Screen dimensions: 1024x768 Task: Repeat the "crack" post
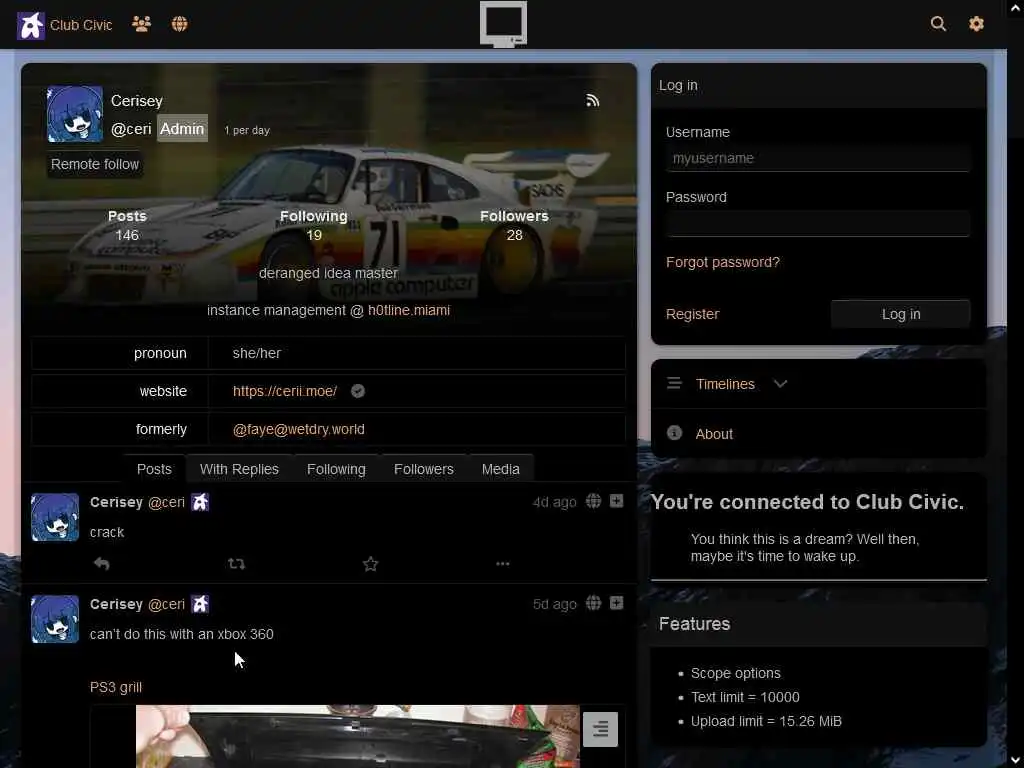(236, 564)
